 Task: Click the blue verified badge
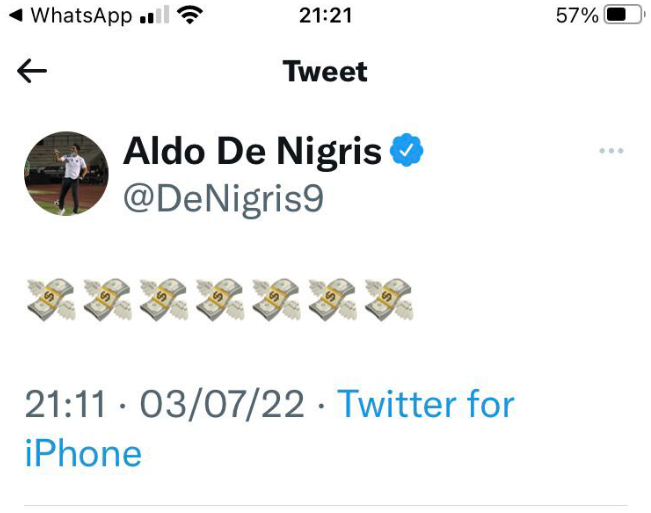(x=407, y=152)
